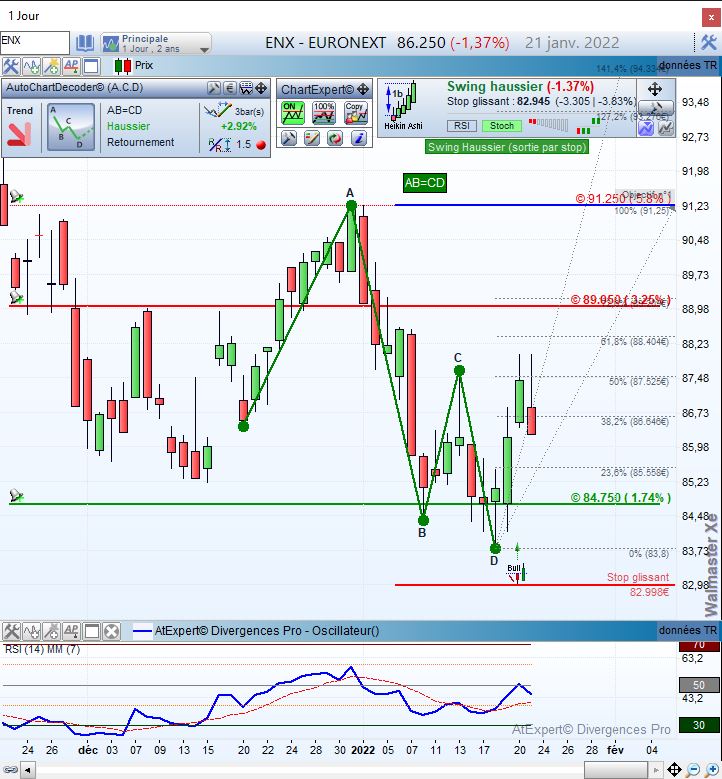Add drawing object in price toolbar

pyautogui.click(x=51, y=66)
